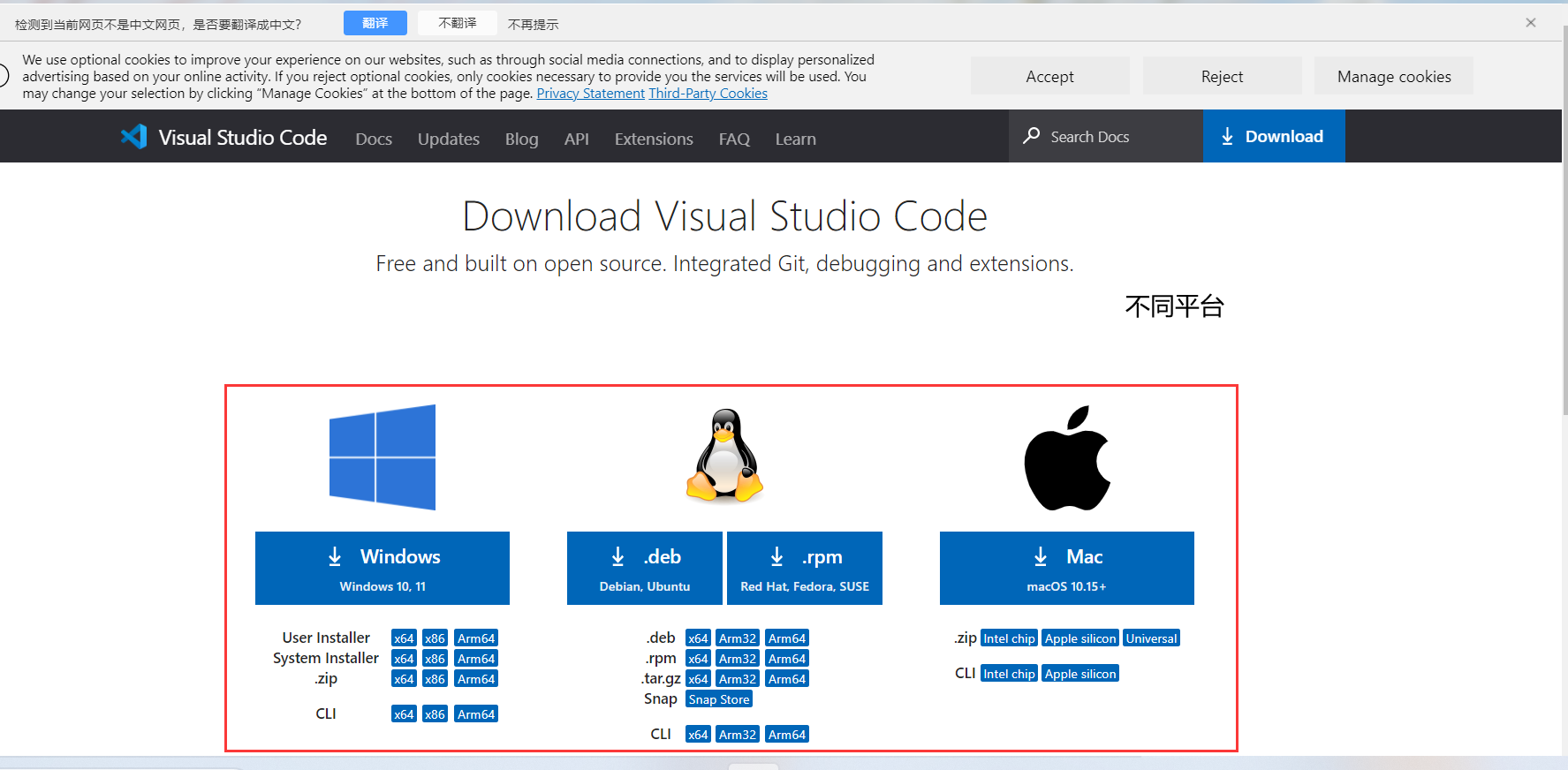Select Linux .rpm Arm64 download
This screenshot has width=1568, height=770.
(787, 658)
